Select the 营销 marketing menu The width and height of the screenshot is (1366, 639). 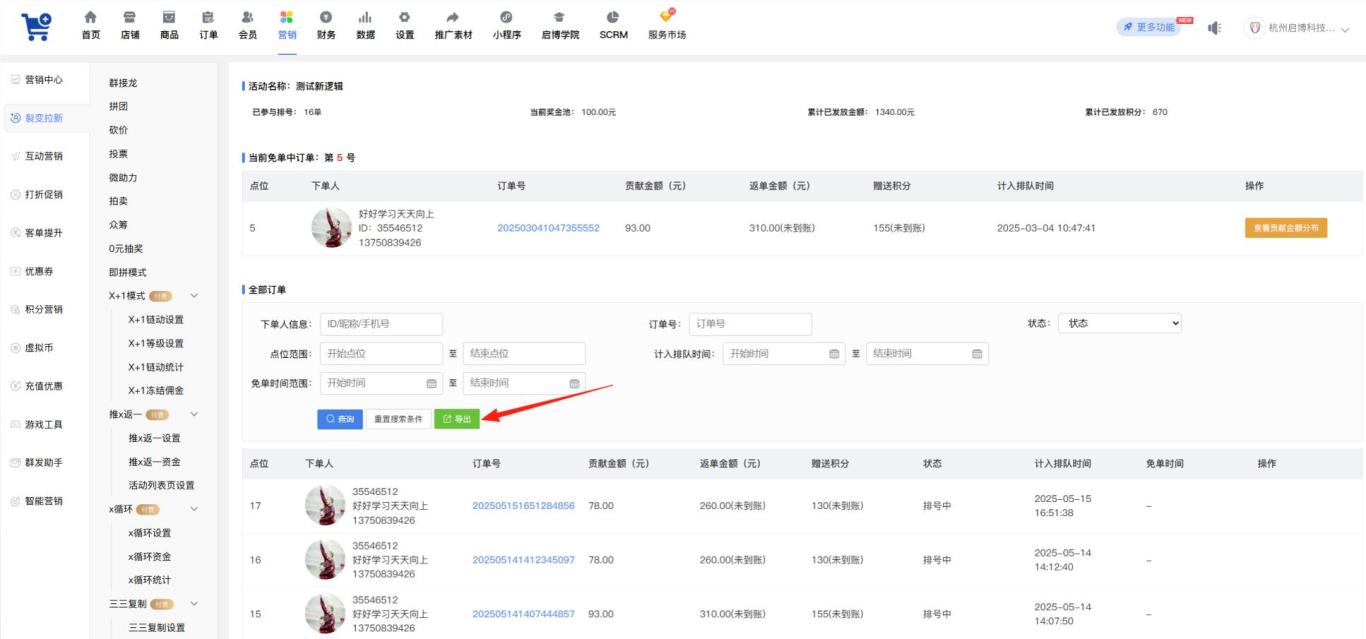pyautogui.click(x=287, y=26)
